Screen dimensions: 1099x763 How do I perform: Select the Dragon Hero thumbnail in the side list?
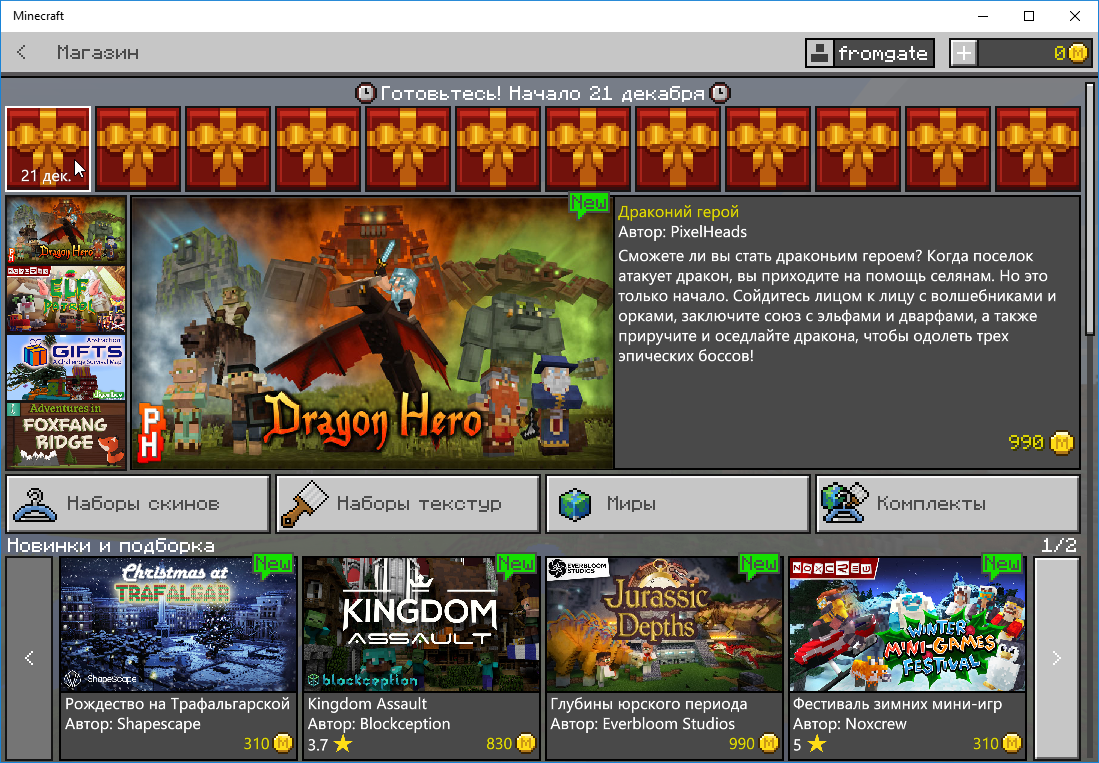[67, 230]
